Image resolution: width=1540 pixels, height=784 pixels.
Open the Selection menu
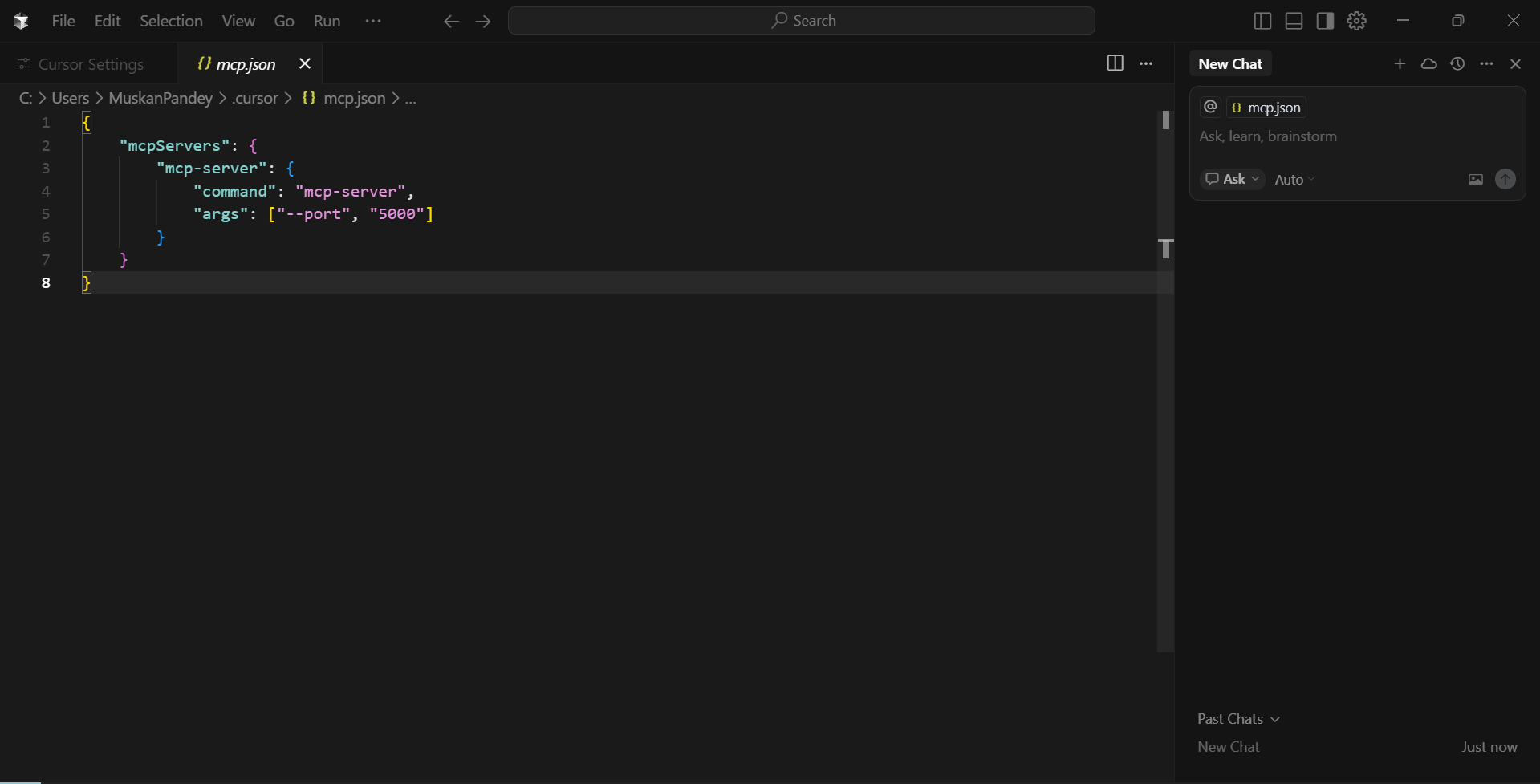(x=171, y=21)
